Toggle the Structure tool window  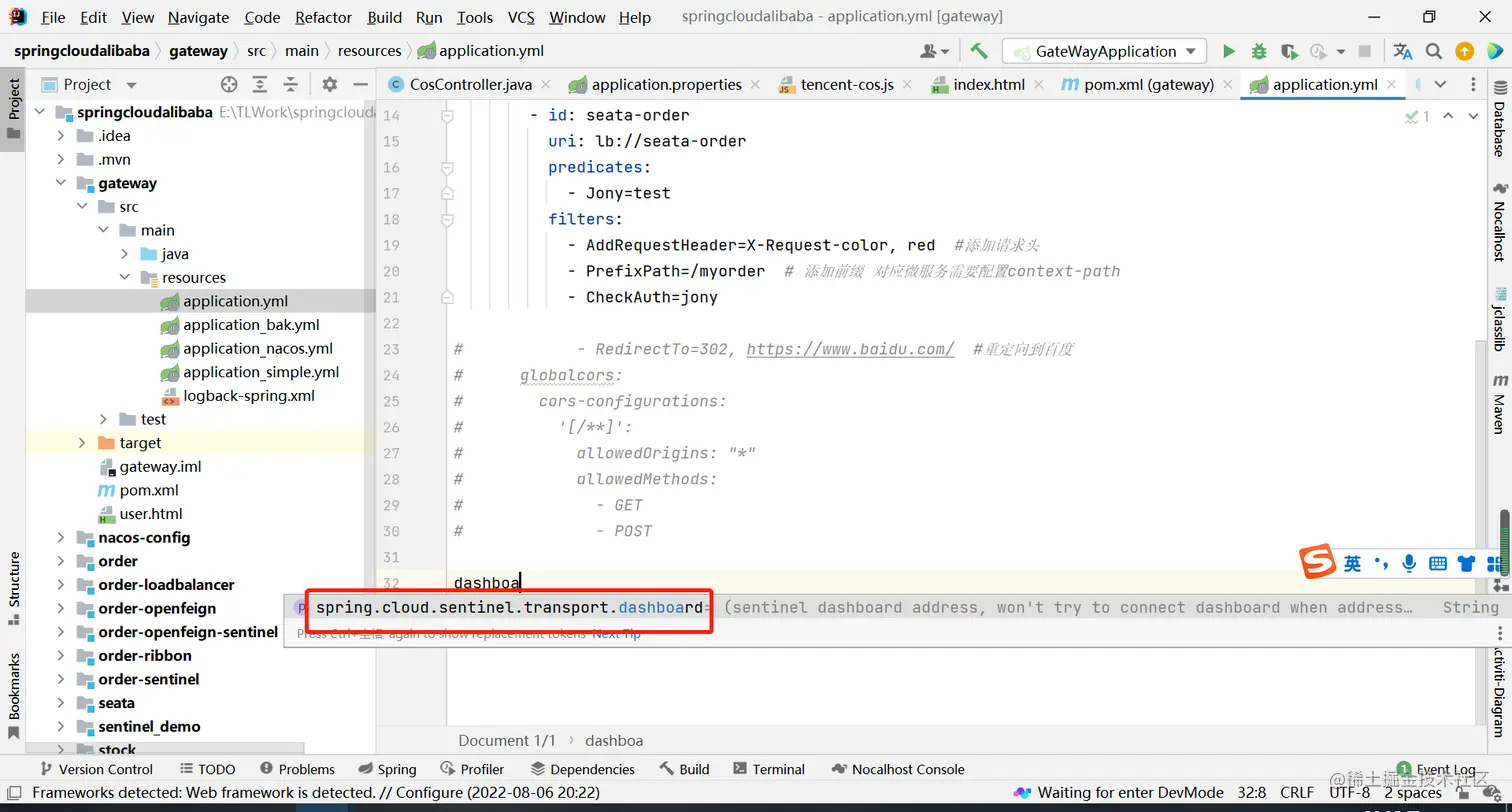pyautogui.click(x=13, y=589)
